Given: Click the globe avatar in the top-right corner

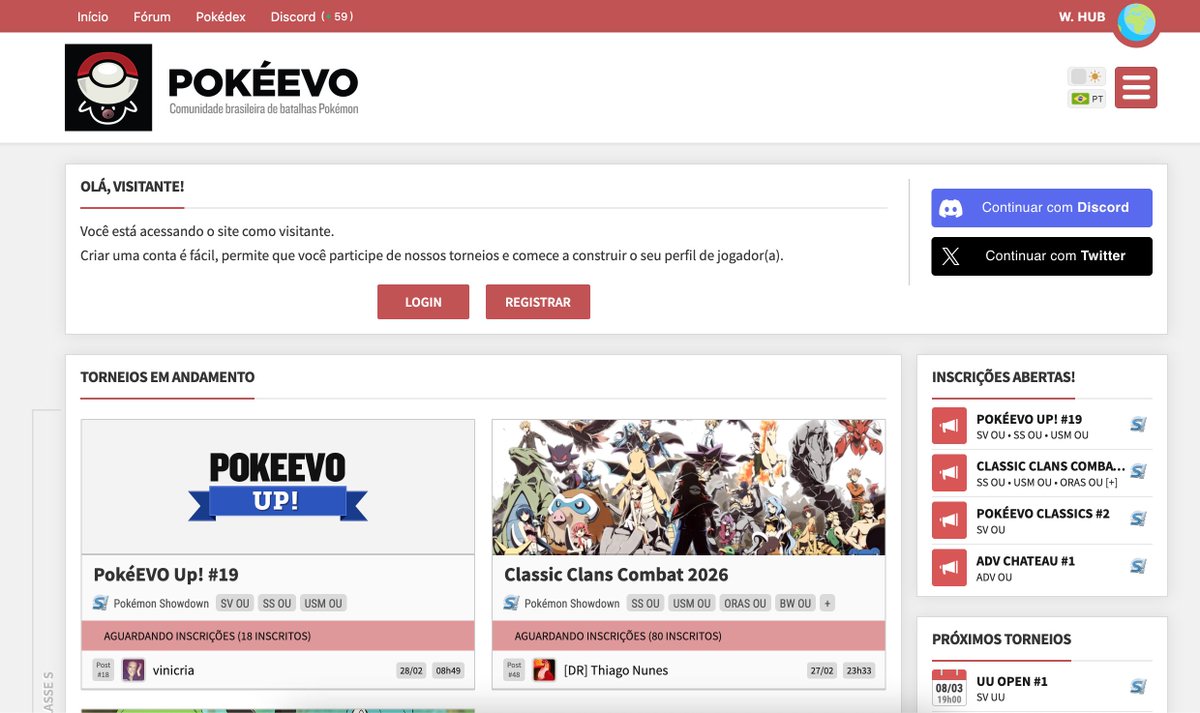Looking at the screenshot, I should point(1136,25).
